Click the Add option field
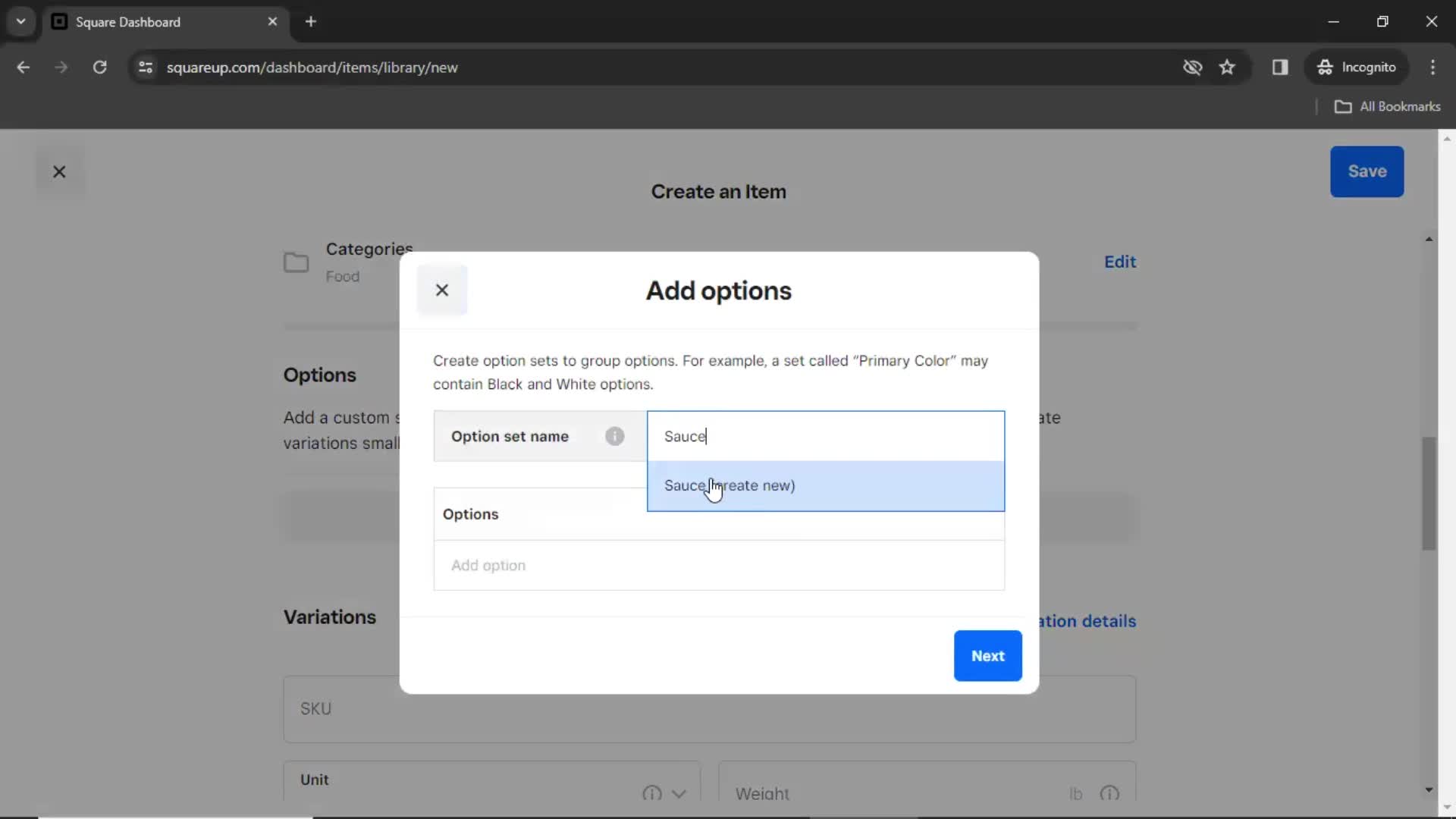Screen dimensions: 1456x819 719,566
